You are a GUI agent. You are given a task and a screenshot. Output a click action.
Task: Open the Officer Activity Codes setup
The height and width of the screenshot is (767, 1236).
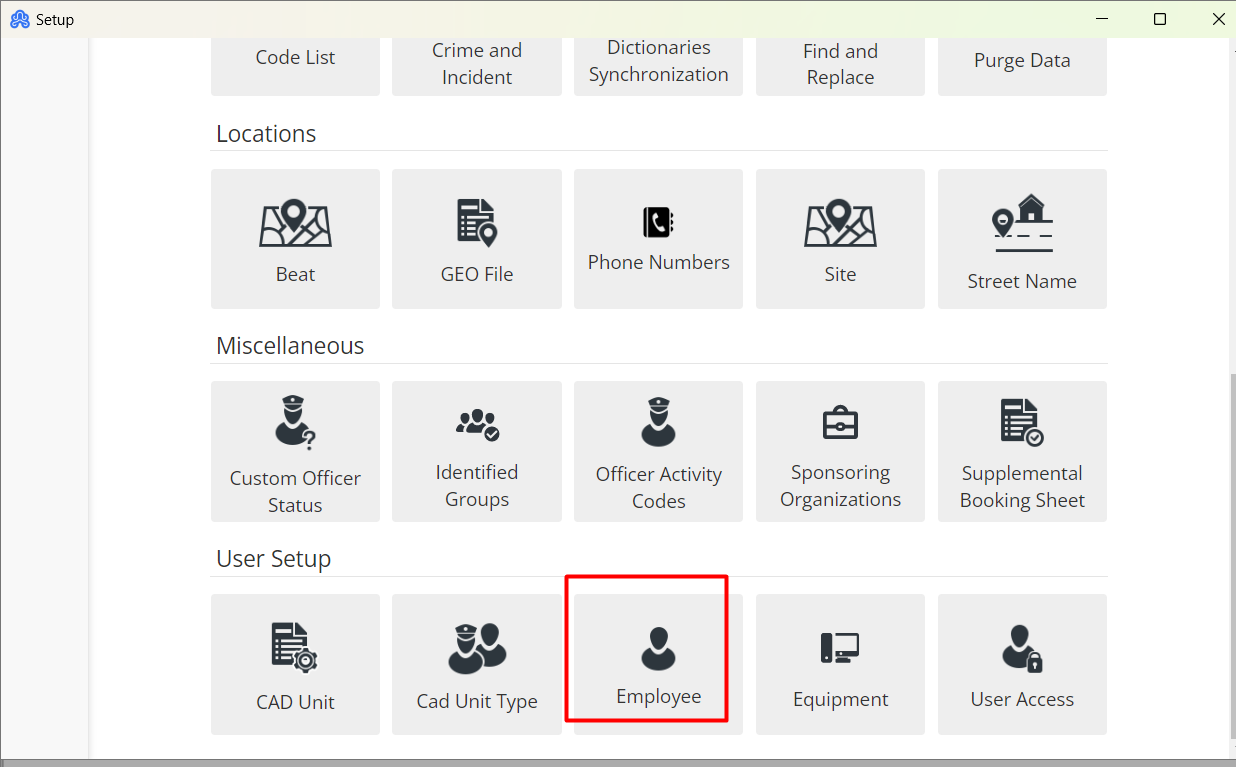pos(658,451)
